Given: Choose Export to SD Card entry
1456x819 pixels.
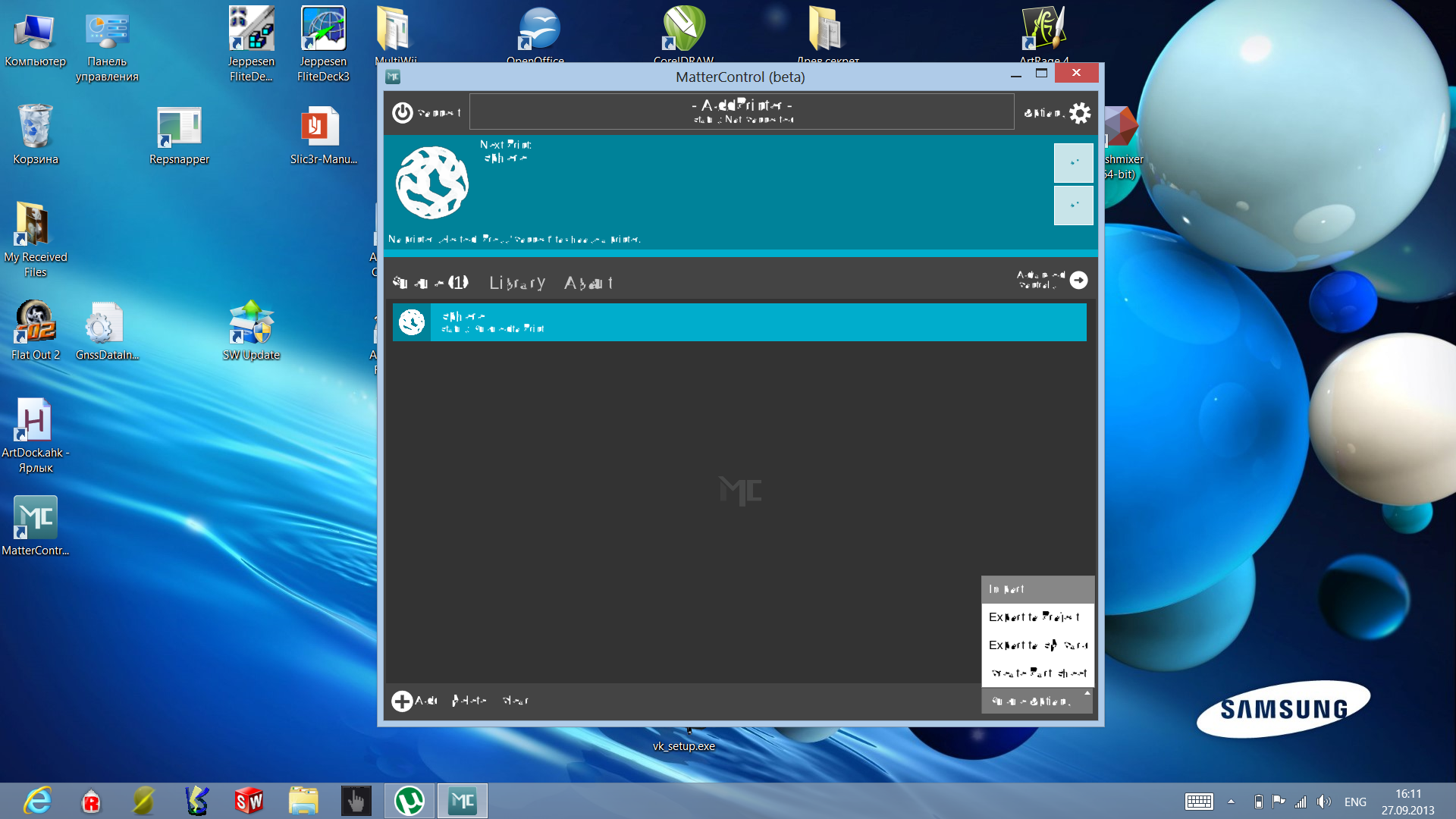Looking at the screenshot, I should (1037, 645).
